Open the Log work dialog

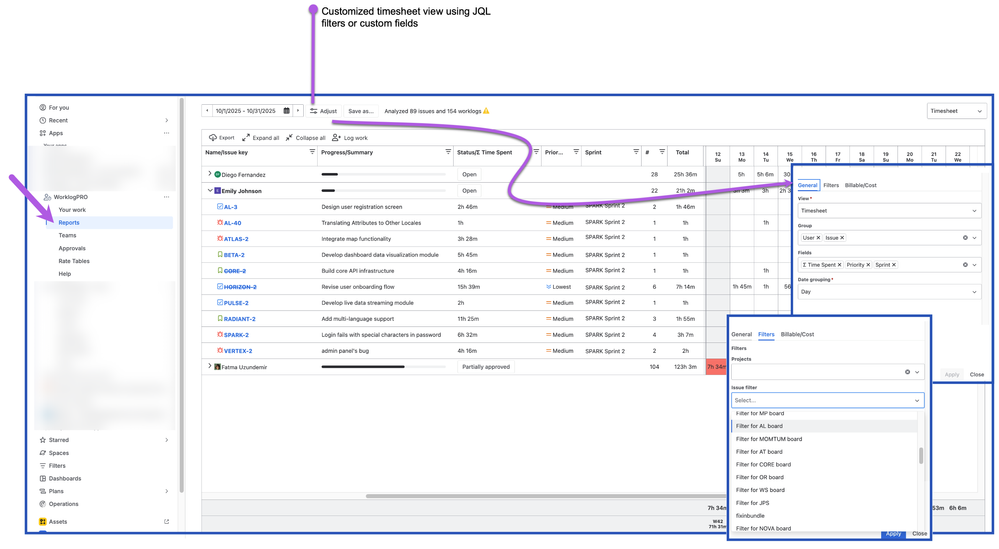(350, 138)
